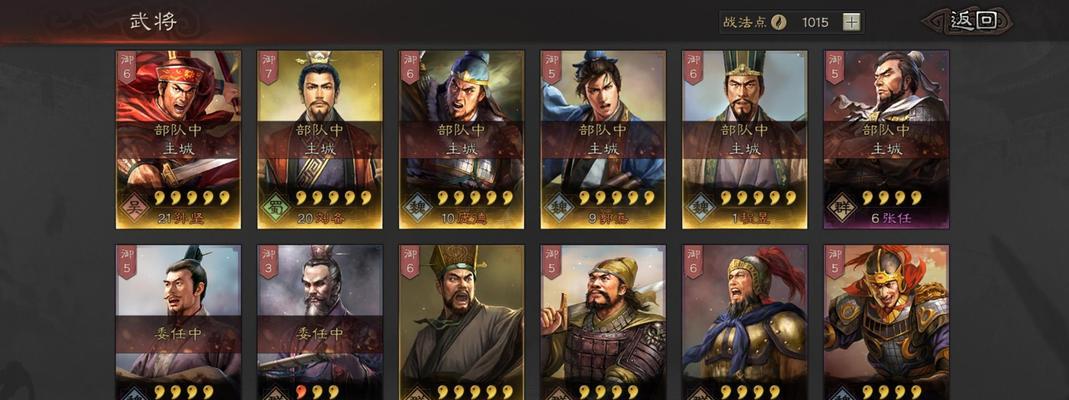Select the hero with red-plumed helmet

pos(744,322)
